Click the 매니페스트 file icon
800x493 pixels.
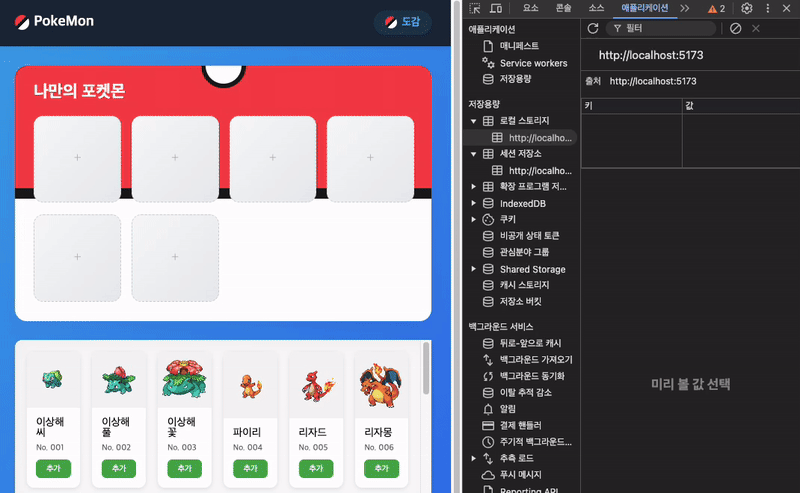pyautogui.click(x=488, y=46)
